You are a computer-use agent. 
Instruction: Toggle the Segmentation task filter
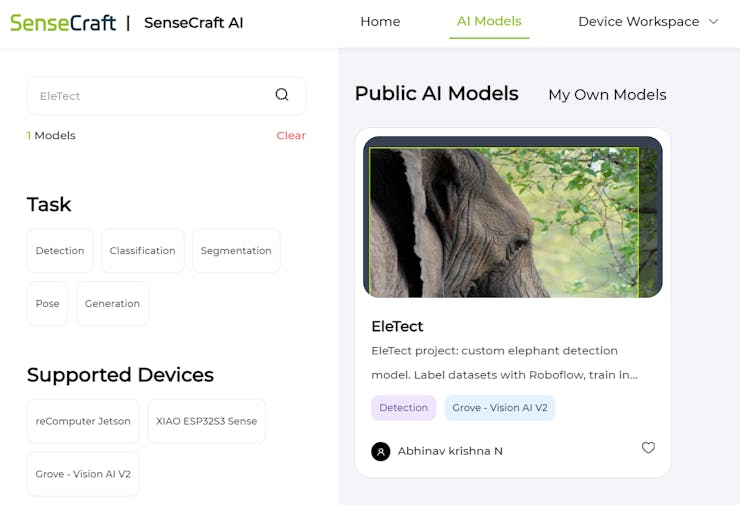click(236, 251)
